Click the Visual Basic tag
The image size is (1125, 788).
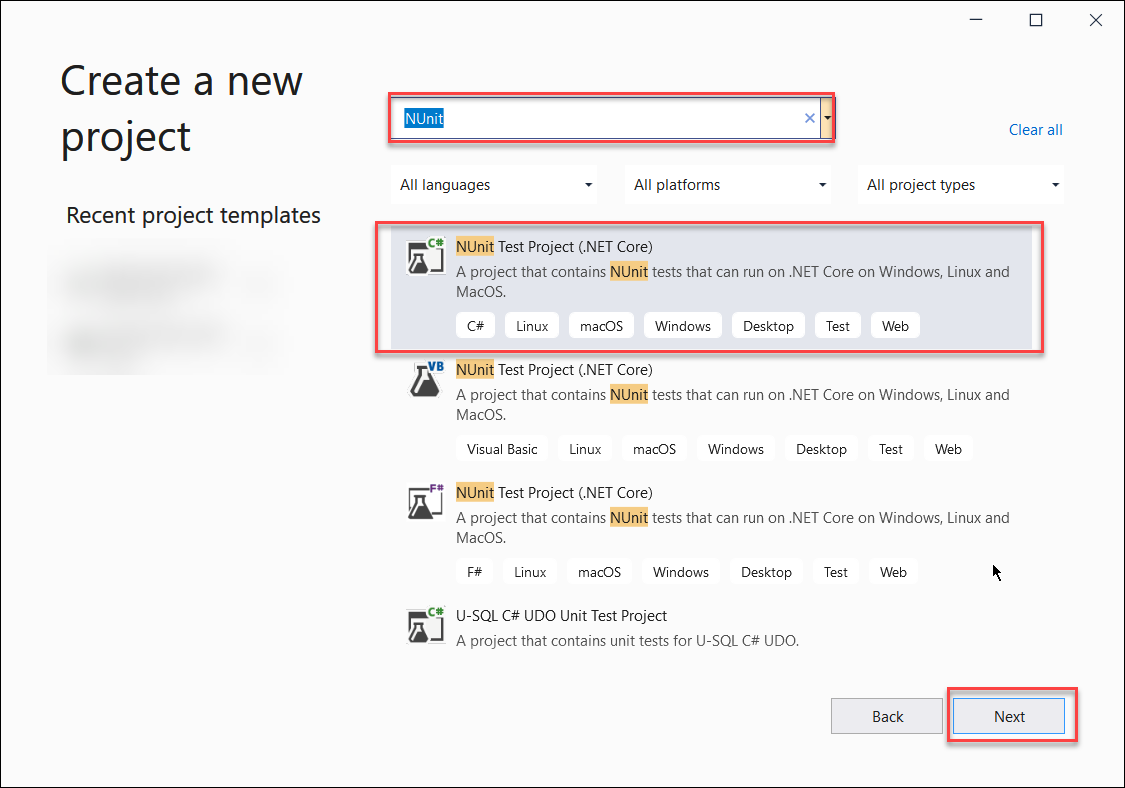[x=502, y=449]
